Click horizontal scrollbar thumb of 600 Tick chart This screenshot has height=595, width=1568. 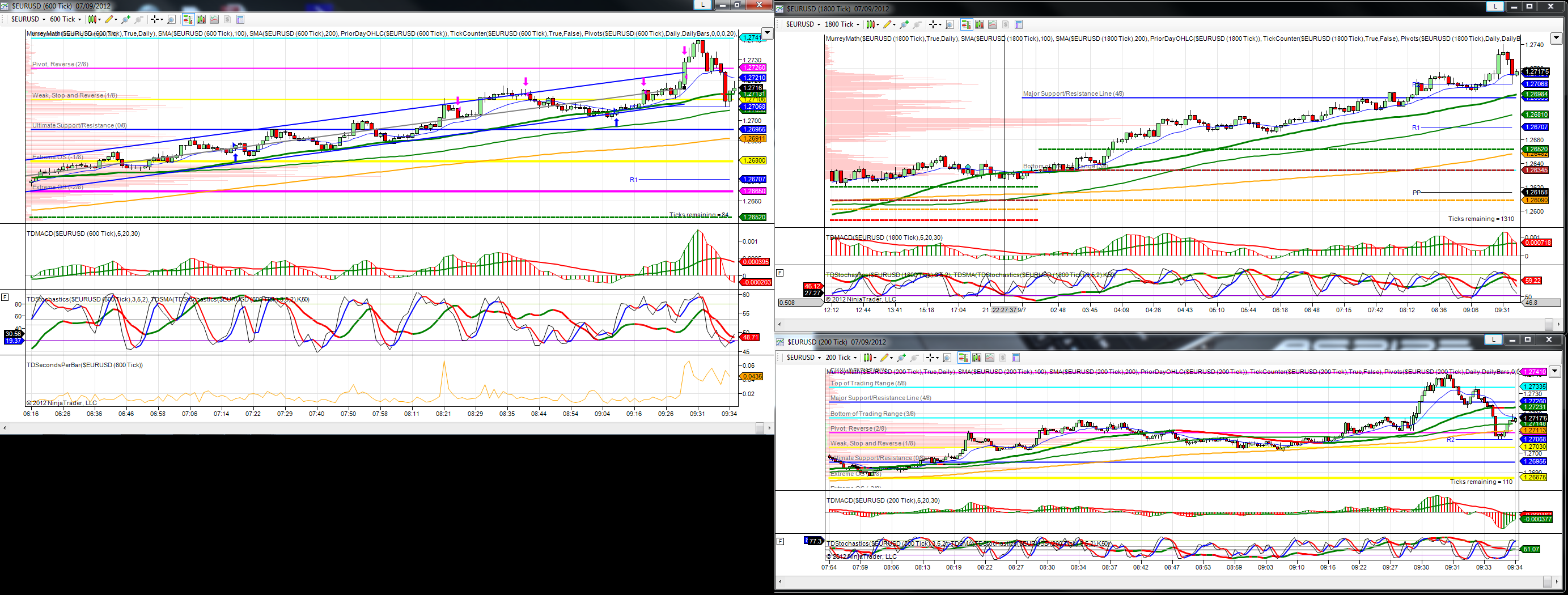coord(759,428)
